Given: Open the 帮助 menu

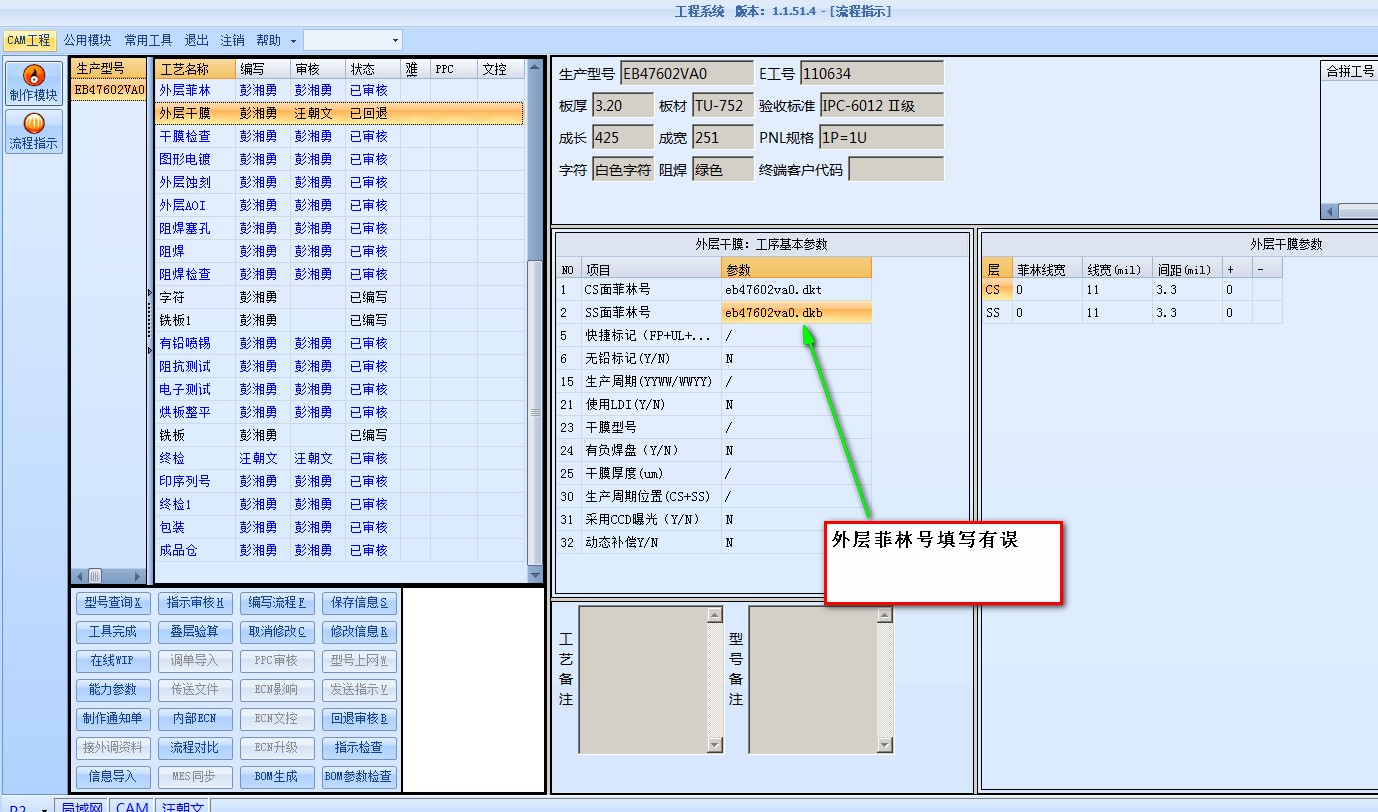Looking at the screenshot, I should 268,40.
